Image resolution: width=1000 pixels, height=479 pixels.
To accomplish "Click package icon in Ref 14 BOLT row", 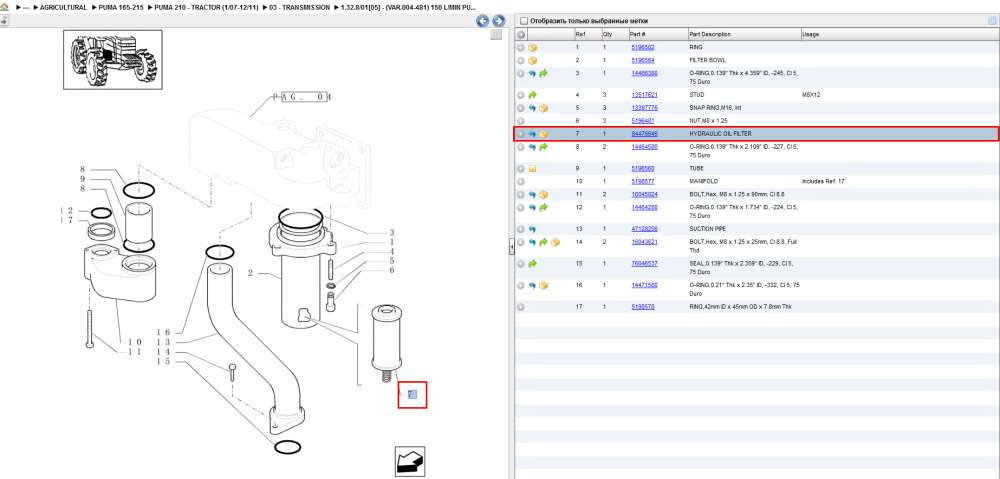I will [555, 242].
